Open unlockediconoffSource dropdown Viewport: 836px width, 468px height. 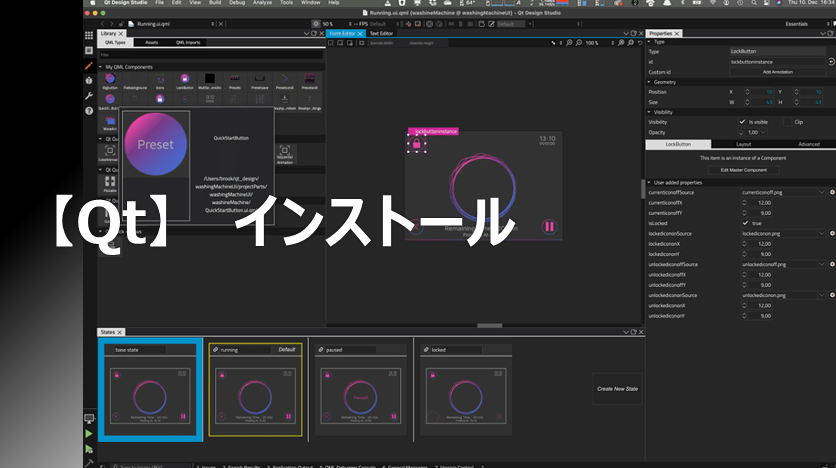821,264
